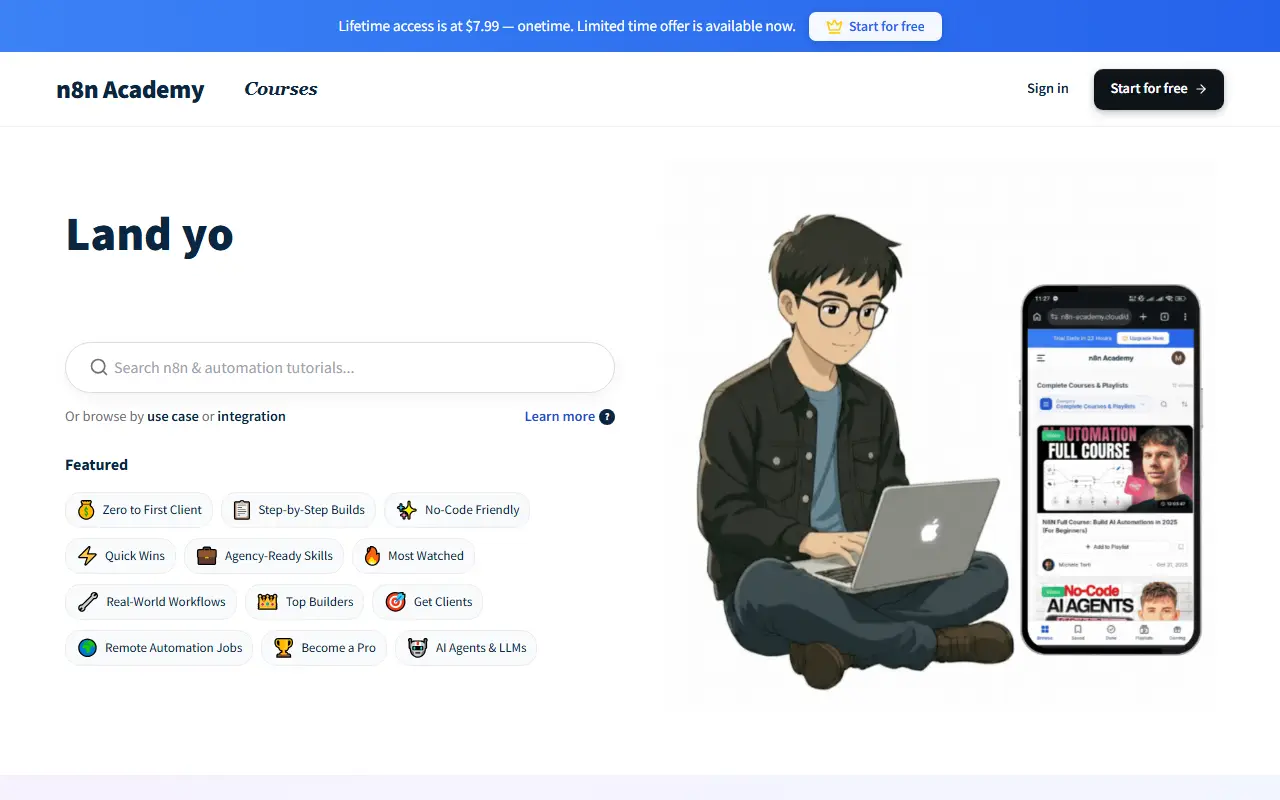1280x800 pixels.
Task: Browse by integration link
Action: click(252, 417)
